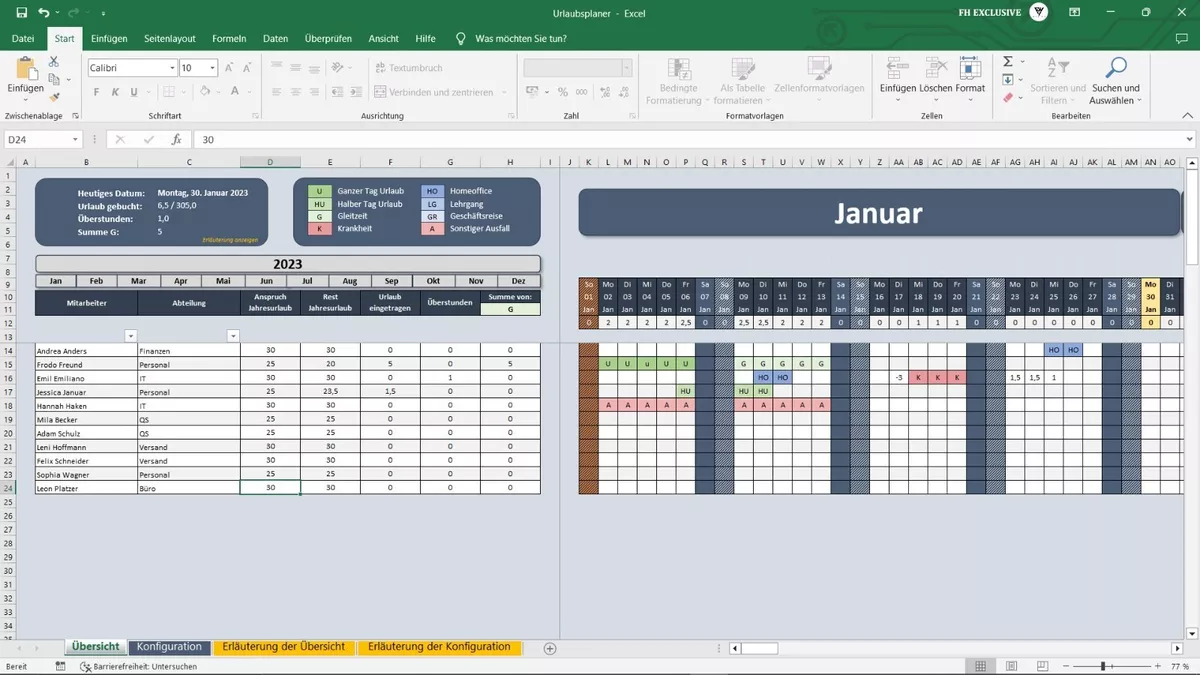This screenshot has width=1200, height=675.
Task: Switch to Normal view in status bar
Action: 981,666
